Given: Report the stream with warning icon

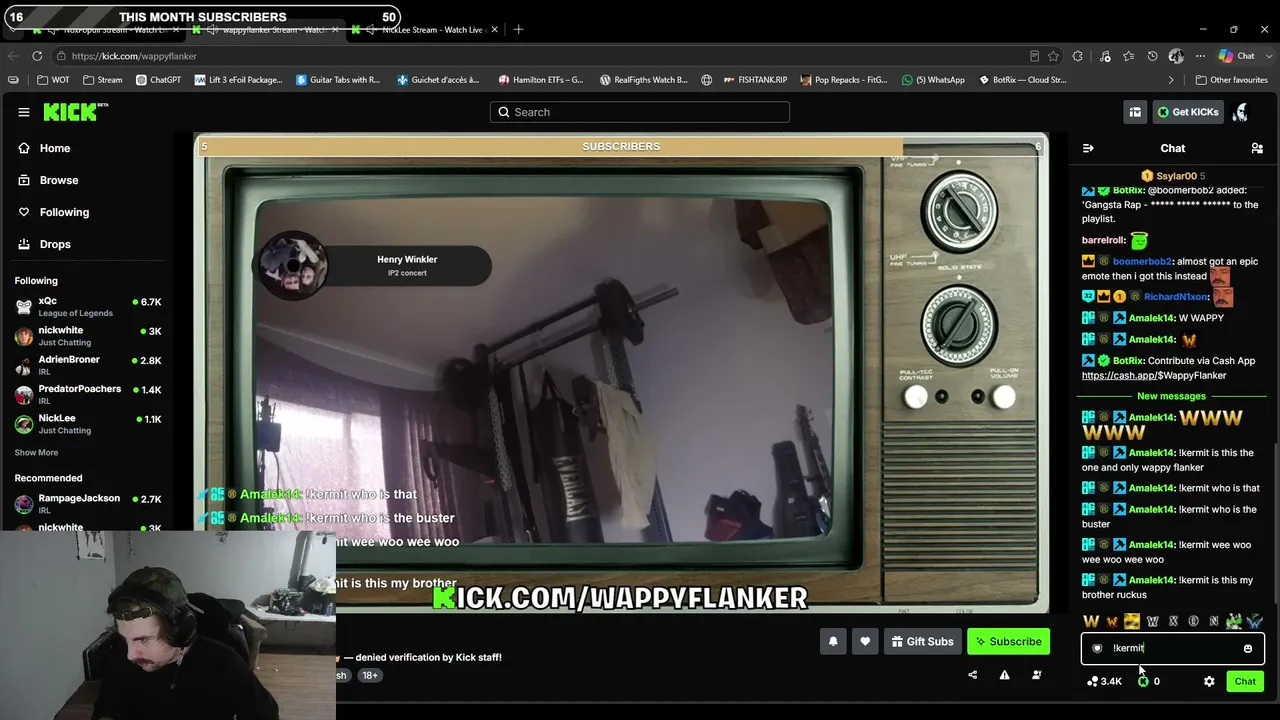Looking at the screenshot, I should [x=1004, y=675].
